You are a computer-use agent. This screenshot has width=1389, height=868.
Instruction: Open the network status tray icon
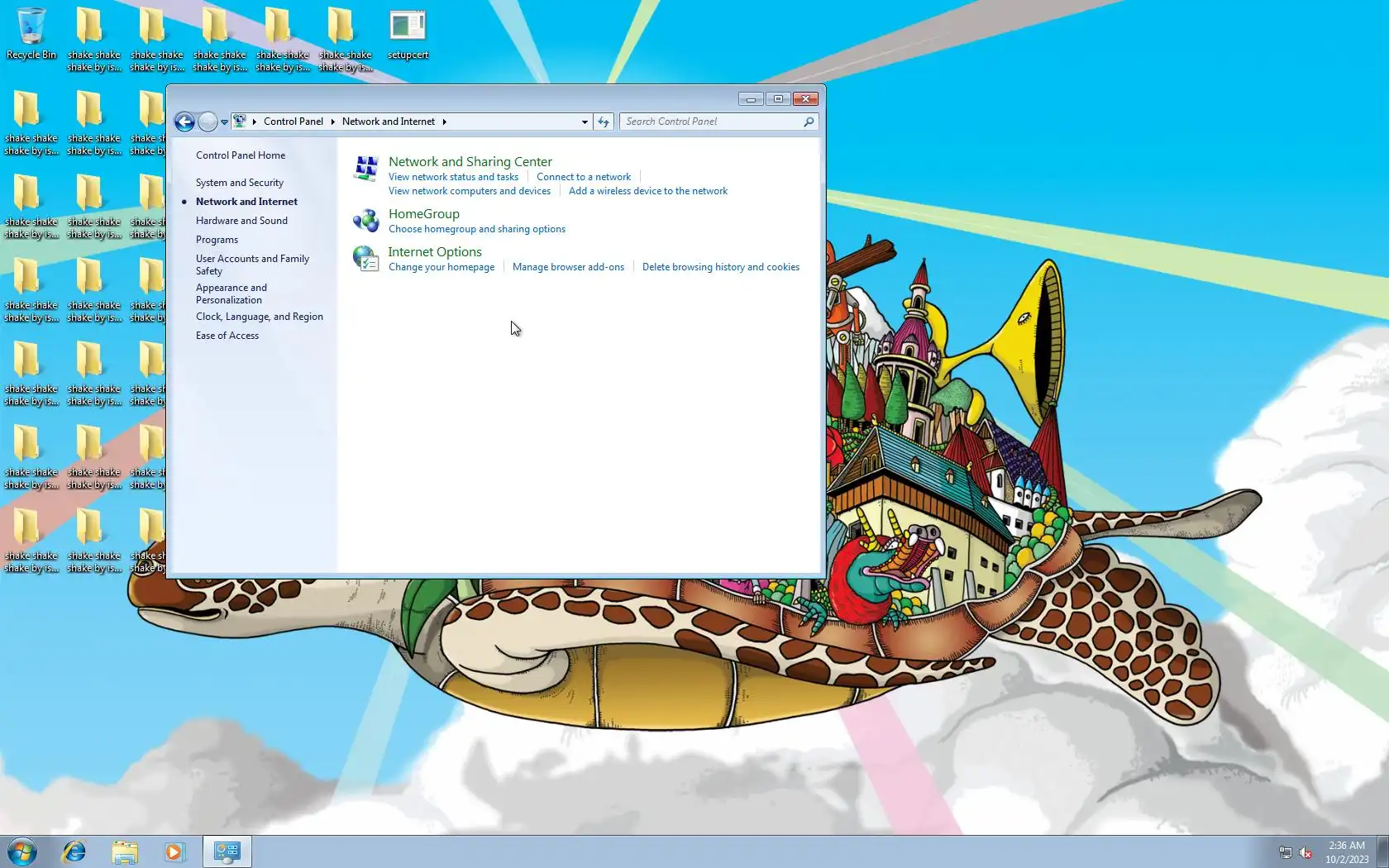click(x=1286, y=852)
